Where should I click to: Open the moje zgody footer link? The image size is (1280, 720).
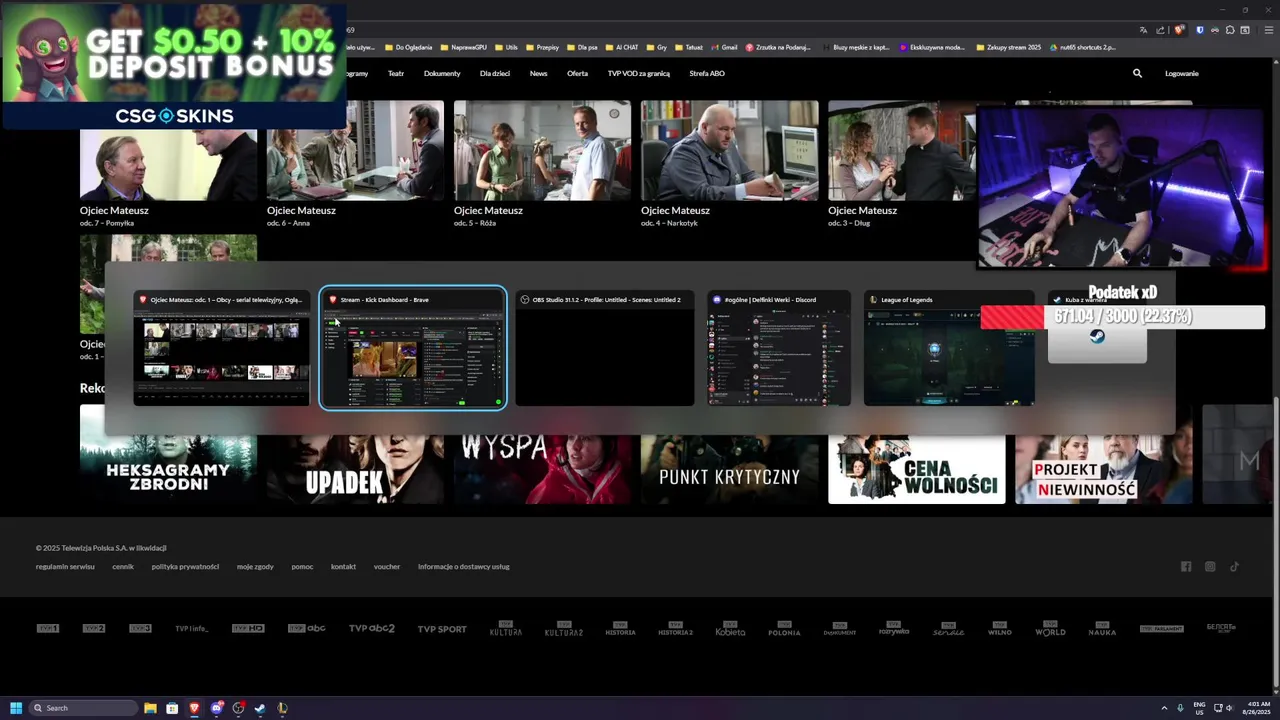coord(255,566)
